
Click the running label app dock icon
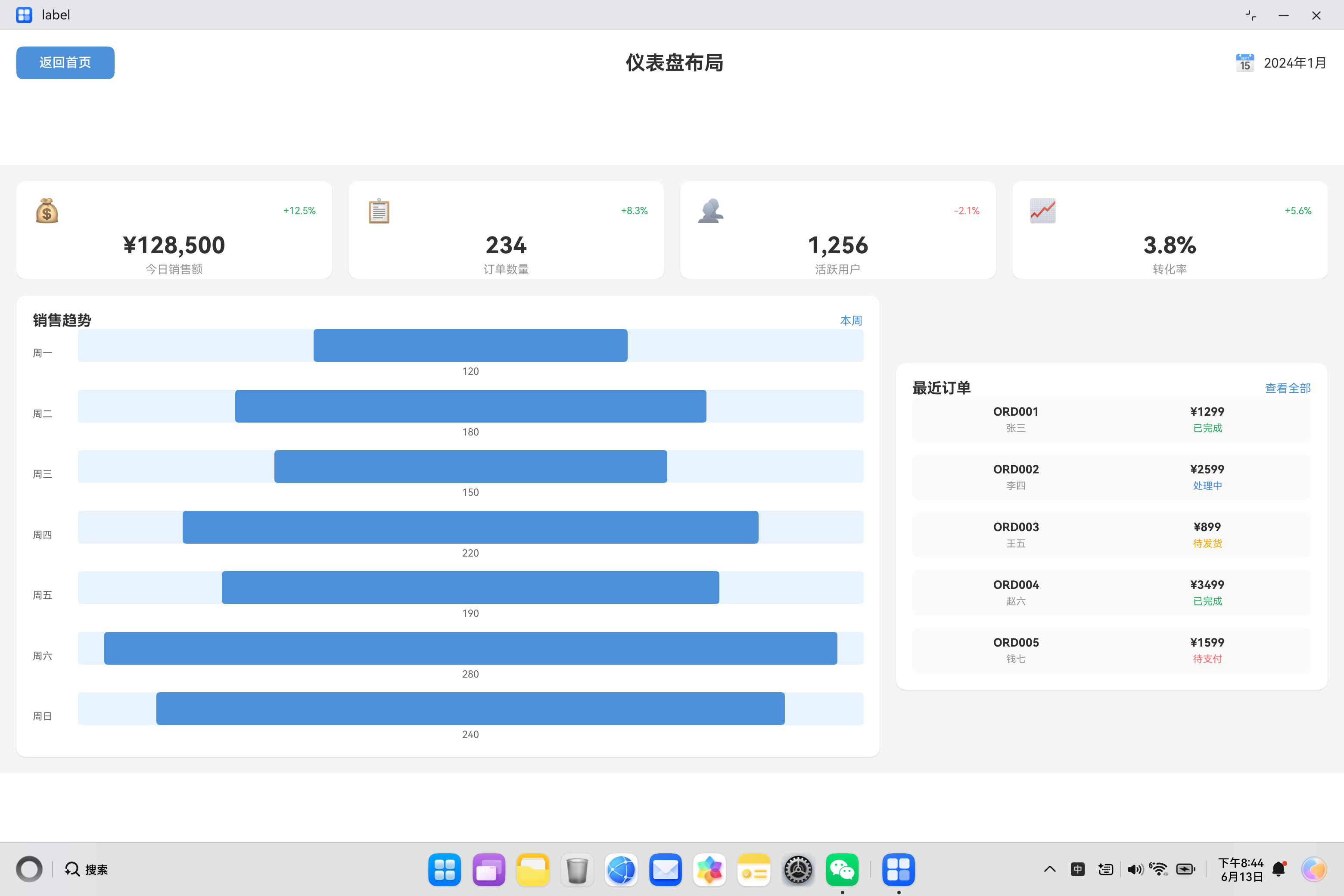pyautogui.click(x=898, y=869)
